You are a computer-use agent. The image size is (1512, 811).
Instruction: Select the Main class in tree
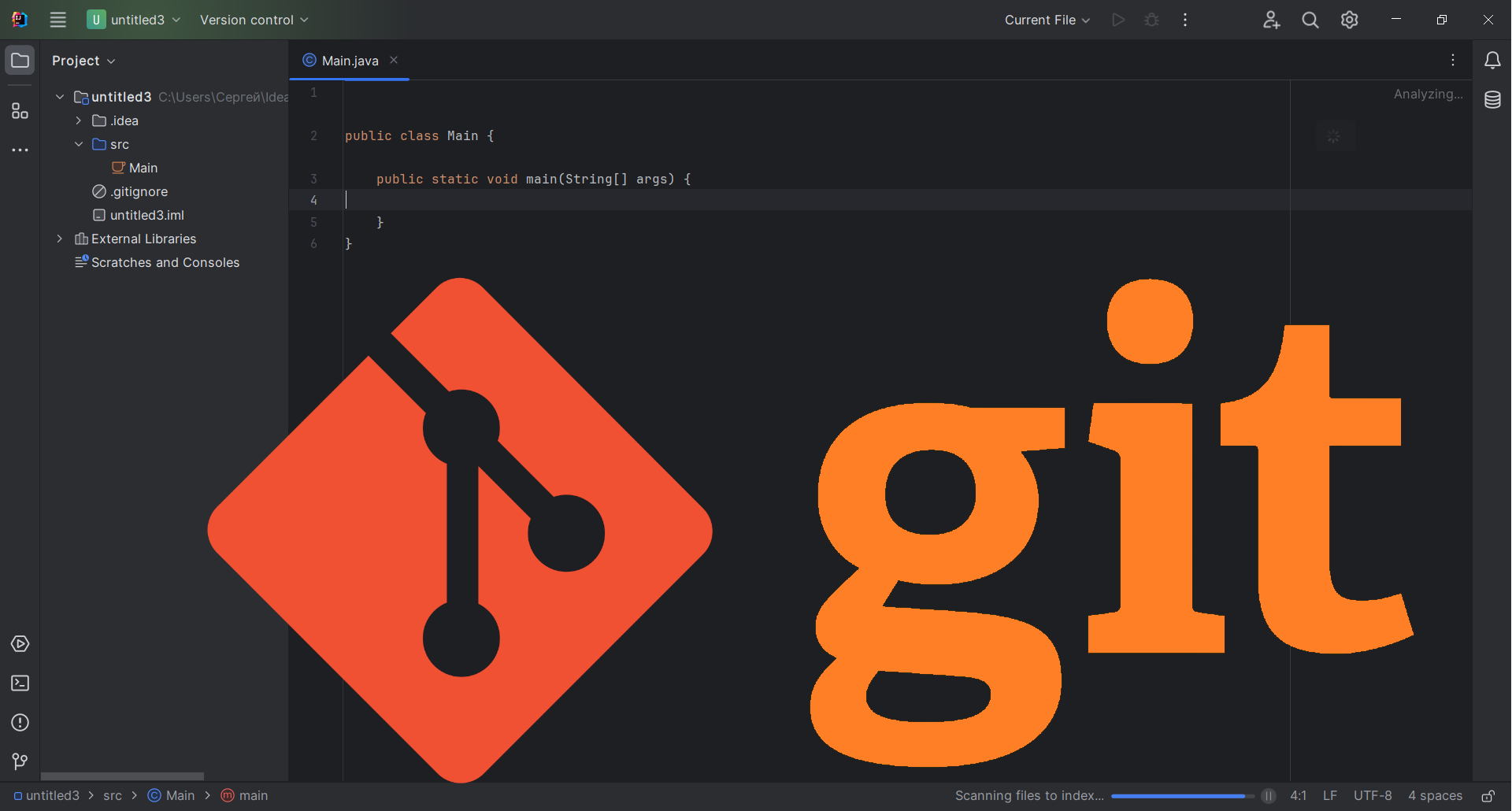point(135,168)
